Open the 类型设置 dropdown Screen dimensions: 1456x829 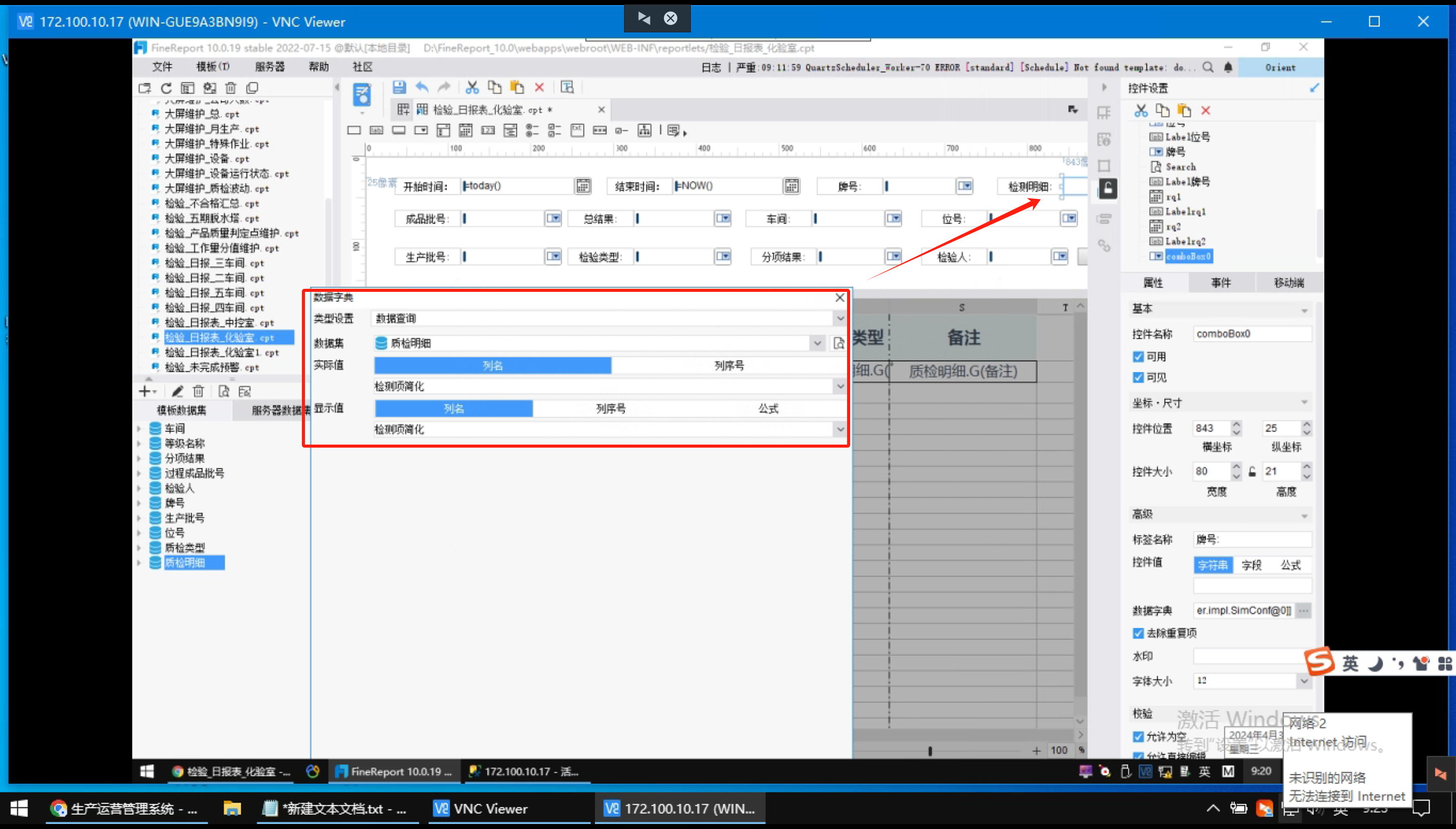click(x=840, y=318)
